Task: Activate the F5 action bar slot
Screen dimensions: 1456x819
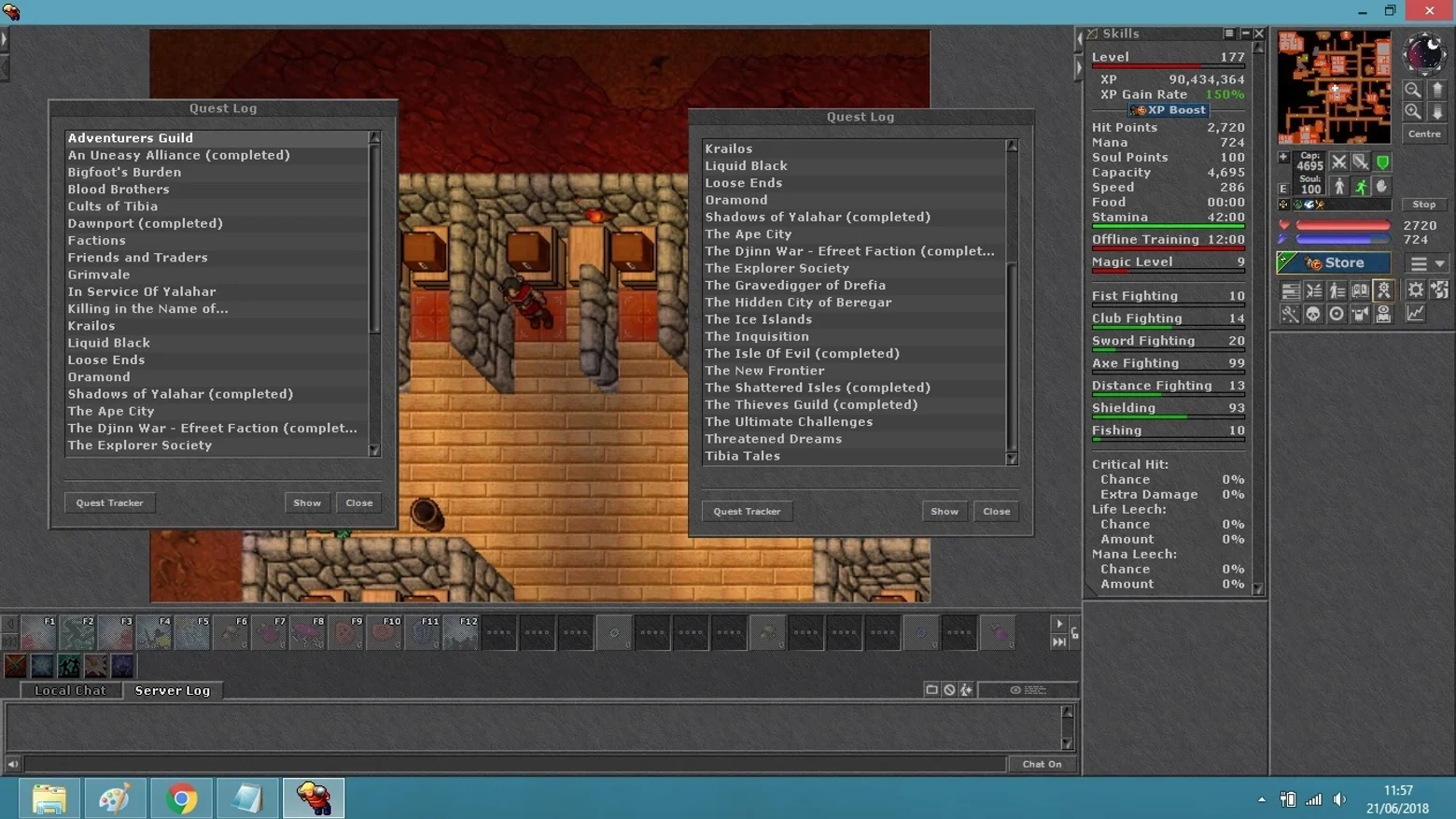Action: (x=192, y=632)
